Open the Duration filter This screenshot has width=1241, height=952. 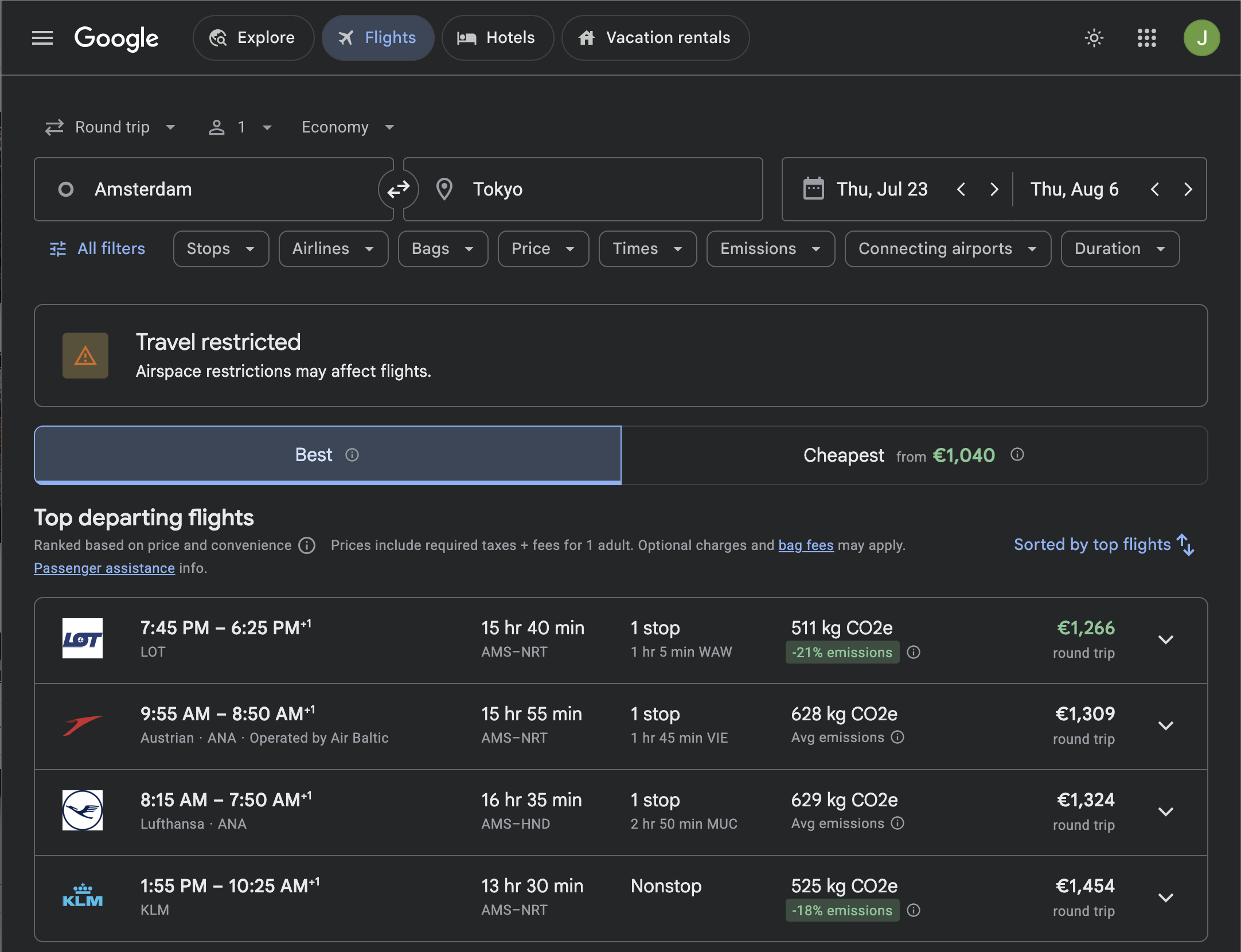pos(1121,249)
